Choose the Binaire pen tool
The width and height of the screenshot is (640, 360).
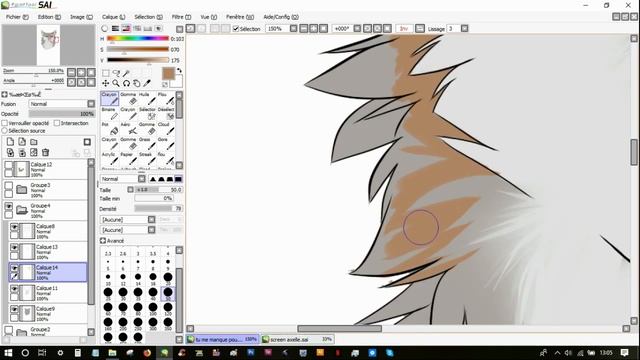[x=109, y=114]
